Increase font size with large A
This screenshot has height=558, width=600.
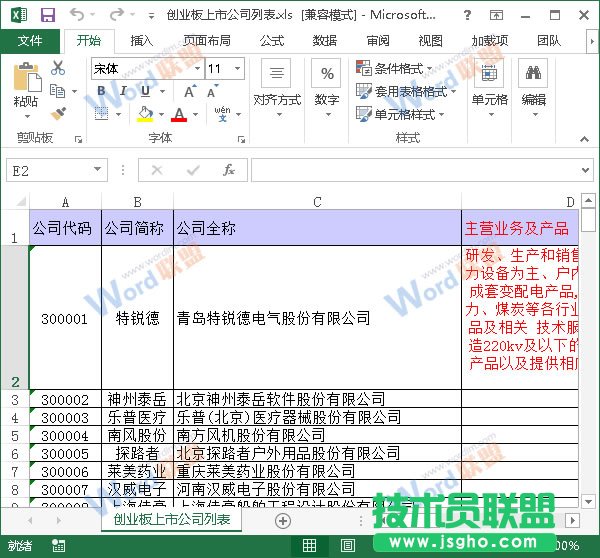pyautogui.click(x=190, y=92)
